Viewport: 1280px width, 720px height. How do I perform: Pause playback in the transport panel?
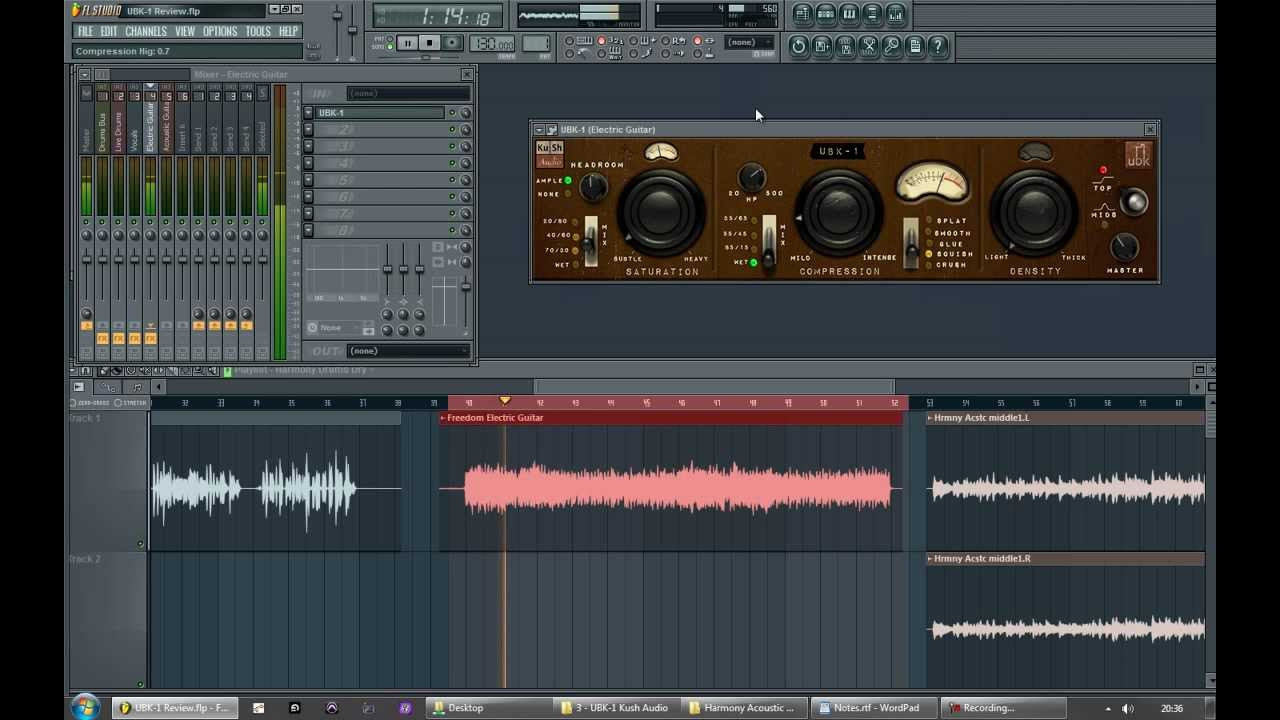pyautogui.click(x=407, y=43)
